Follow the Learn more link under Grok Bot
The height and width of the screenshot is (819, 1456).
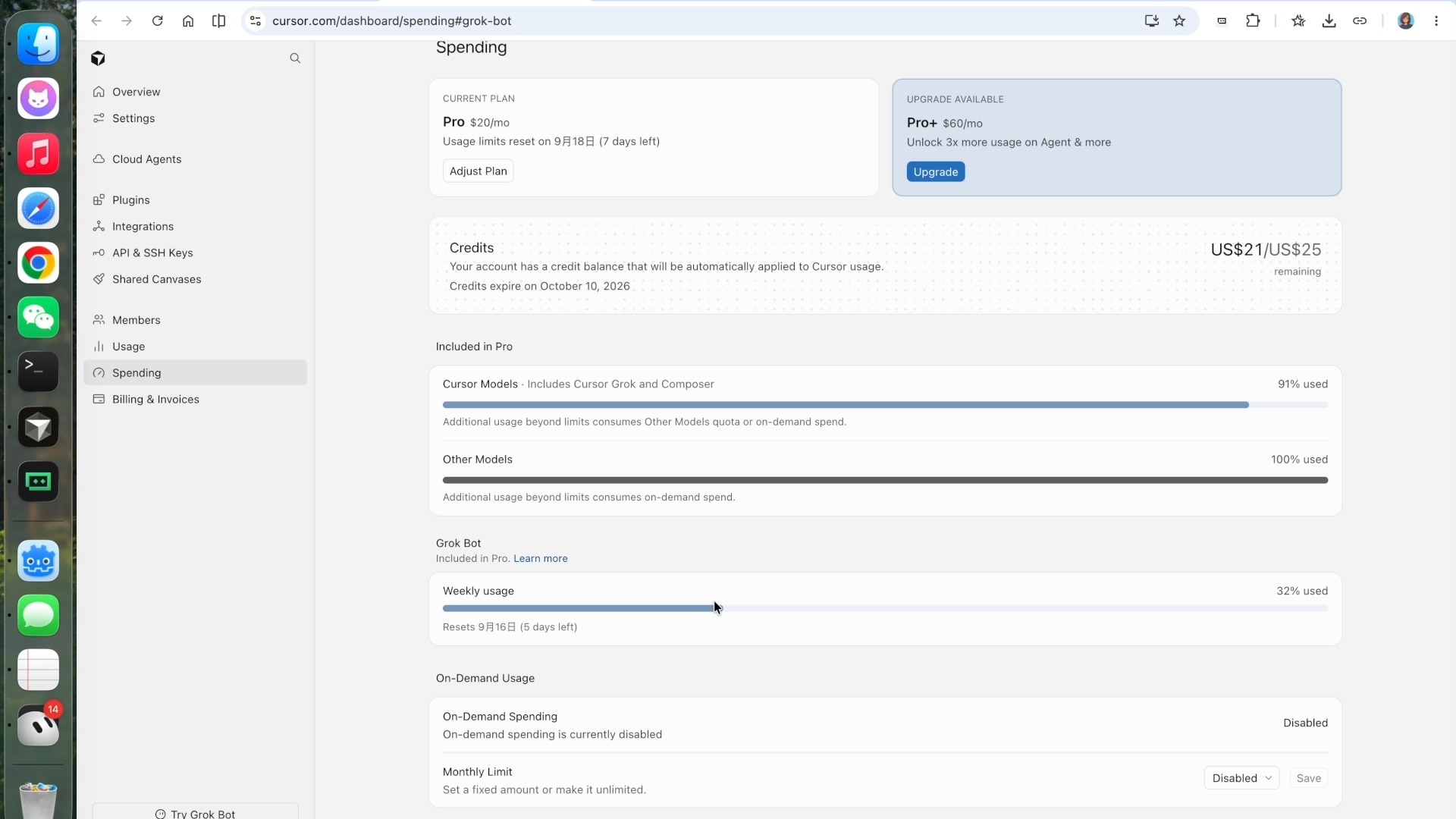pyautogui.click(x=541, y=559)
